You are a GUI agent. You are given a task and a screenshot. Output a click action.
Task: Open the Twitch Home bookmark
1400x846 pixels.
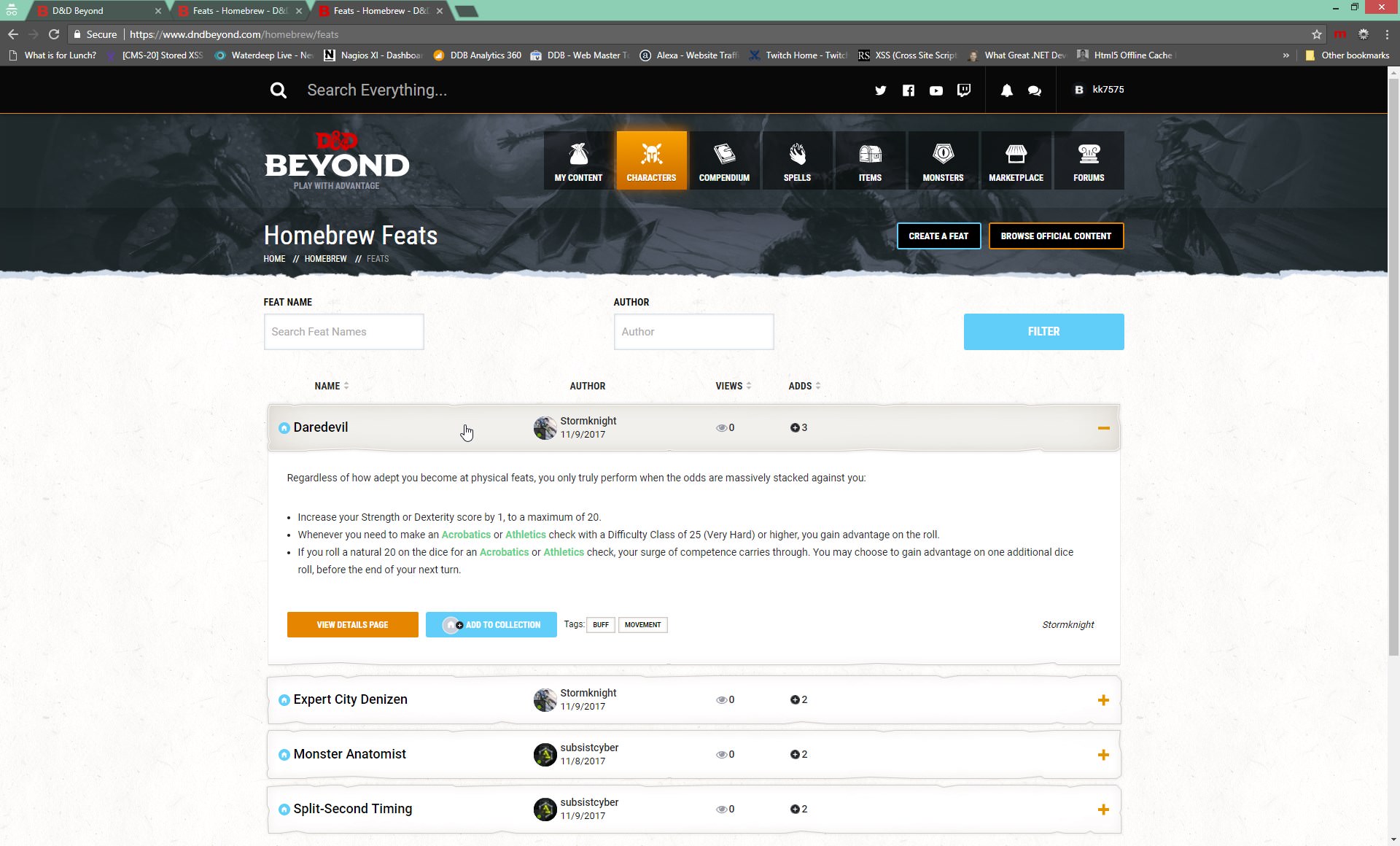798,55
